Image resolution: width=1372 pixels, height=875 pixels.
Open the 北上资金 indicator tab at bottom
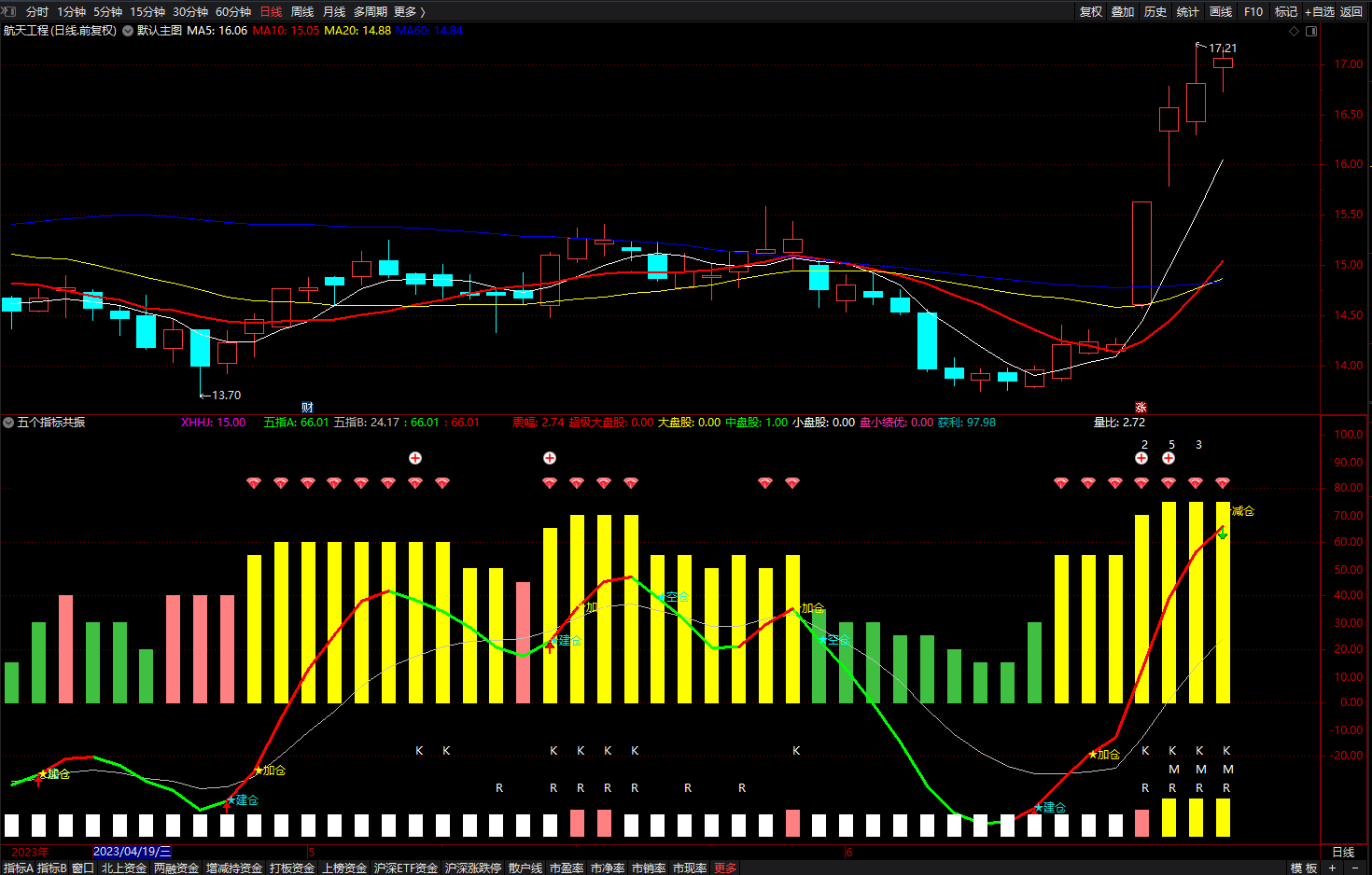(124, 868)
